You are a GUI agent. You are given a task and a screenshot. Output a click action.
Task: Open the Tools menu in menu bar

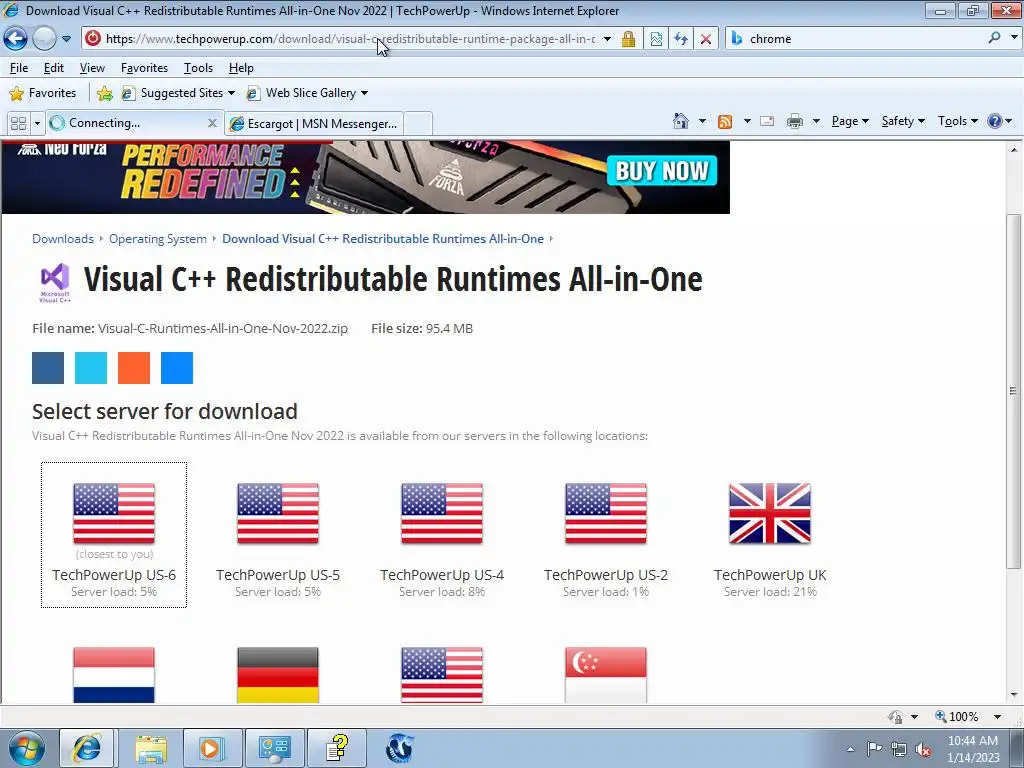pos(198,68)
